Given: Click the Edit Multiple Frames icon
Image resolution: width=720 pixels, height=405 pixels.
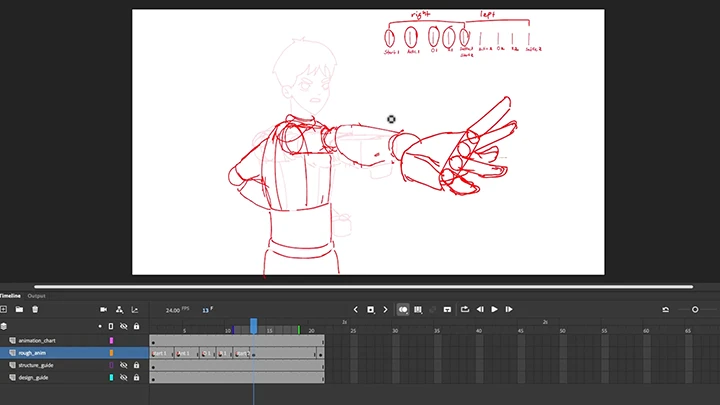Looking at the screenshot, I should tap(418, 310).
